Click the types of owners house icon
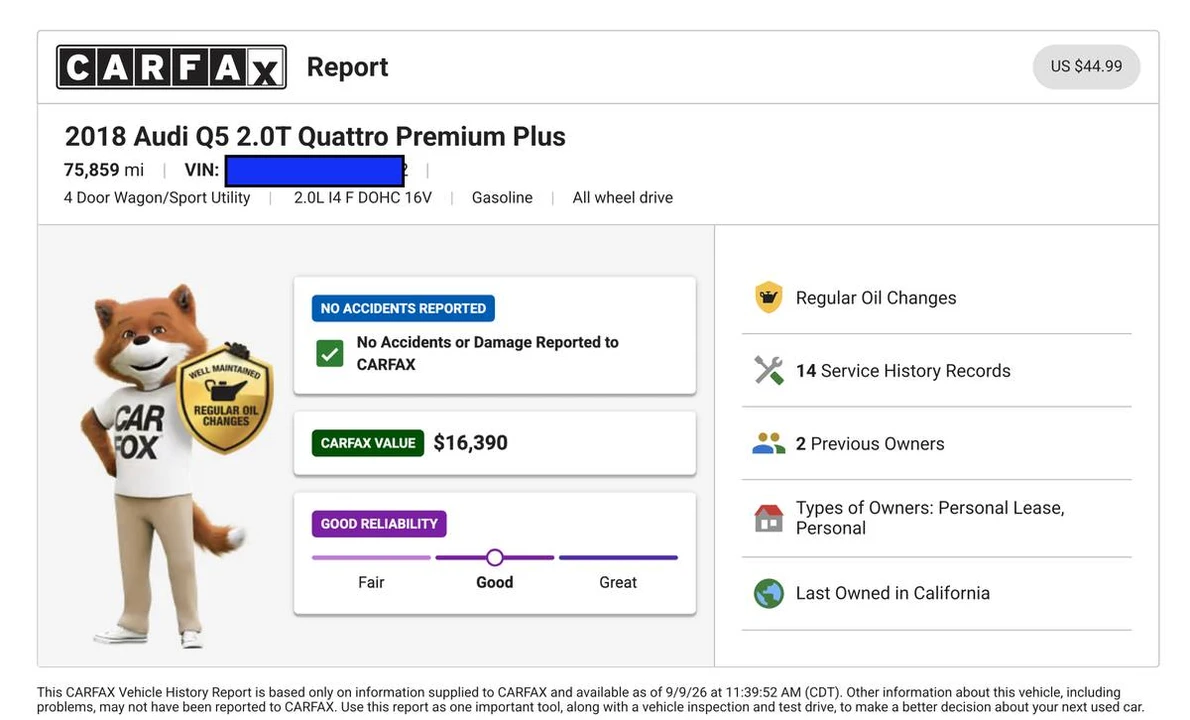This screenshot has height=720, width=1190. pyautogui.click(x=768, y=518)
